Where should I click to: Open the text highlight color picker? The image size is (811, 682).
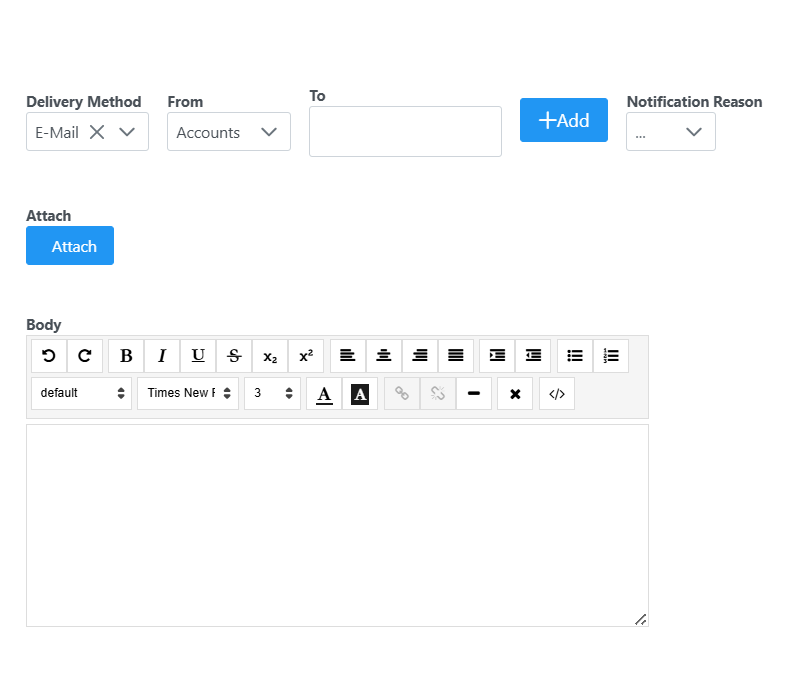coord(360,393)
